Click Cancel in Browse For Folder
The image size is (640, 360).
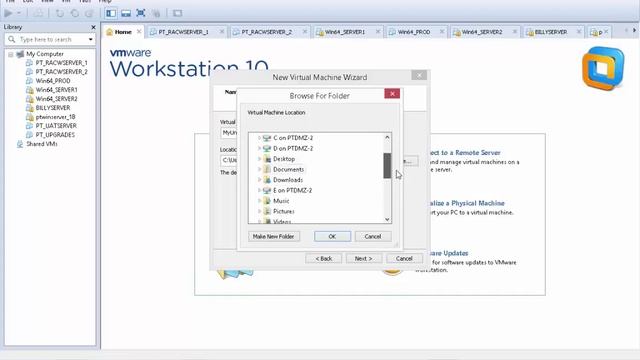click(x=373, y=236)
